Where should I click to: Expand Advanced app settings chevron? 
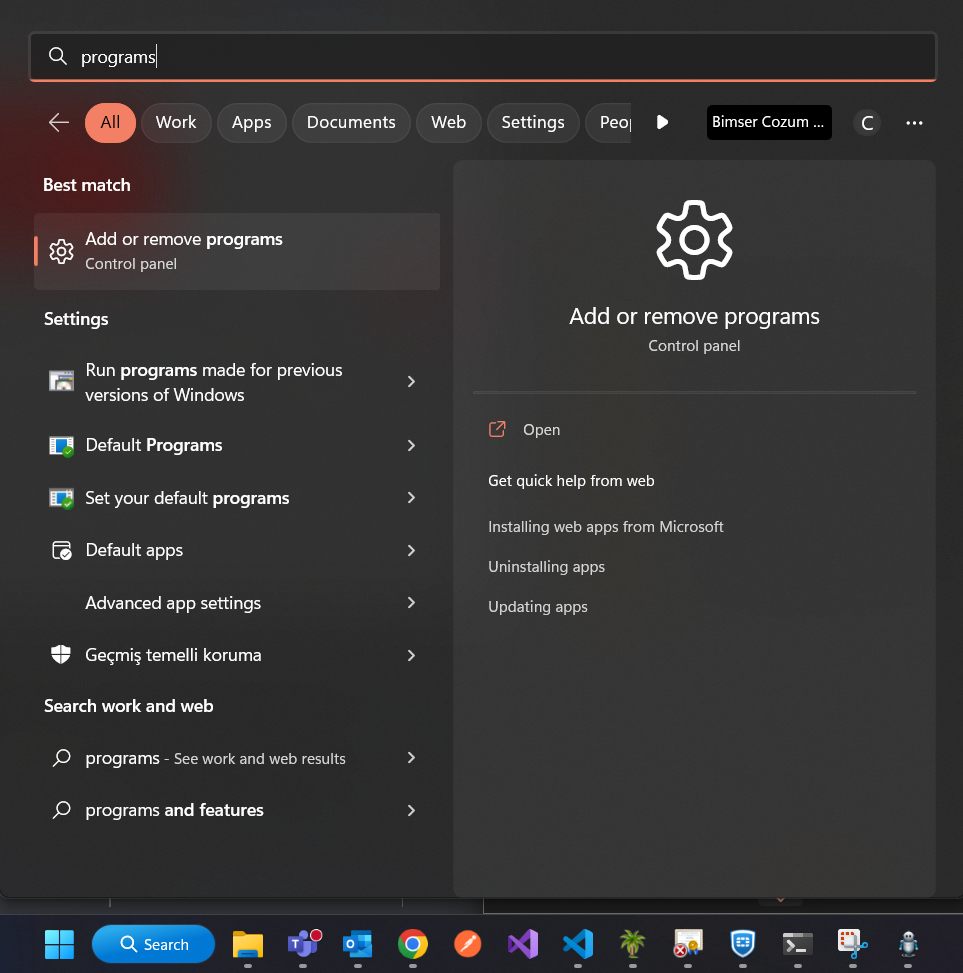point(411,603)
